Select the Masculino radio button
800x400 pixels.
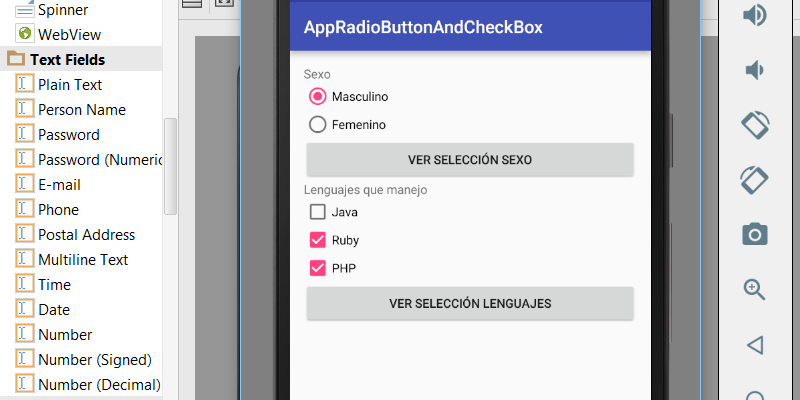tap(318, 97)
